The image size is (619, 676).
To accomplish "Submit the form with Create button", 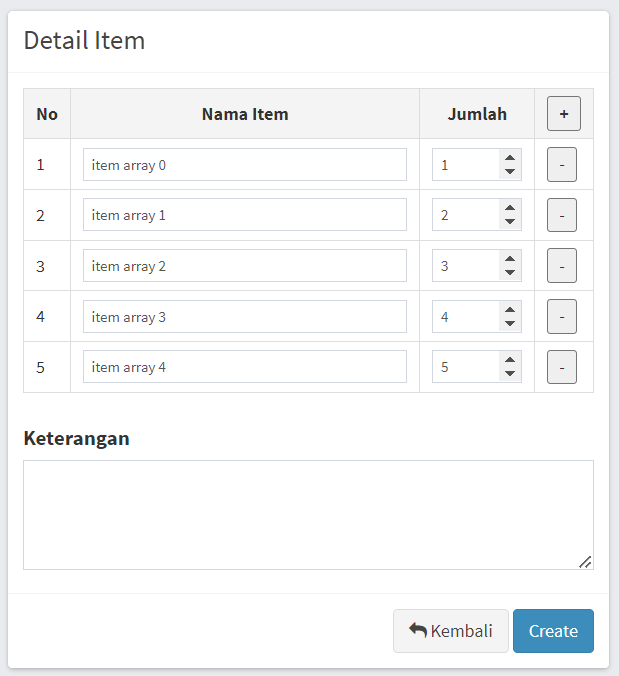I will pos(553,631).
